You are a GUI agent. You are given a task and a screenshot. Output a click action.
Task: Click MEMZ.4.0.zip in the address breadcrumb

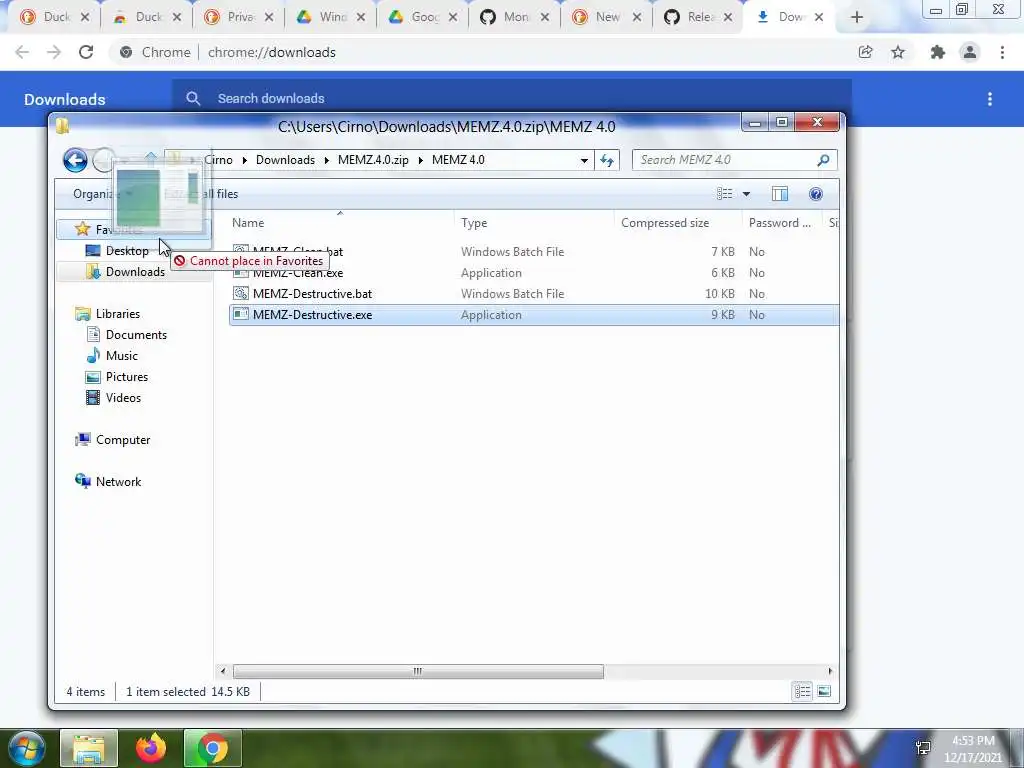pos(373,160)
